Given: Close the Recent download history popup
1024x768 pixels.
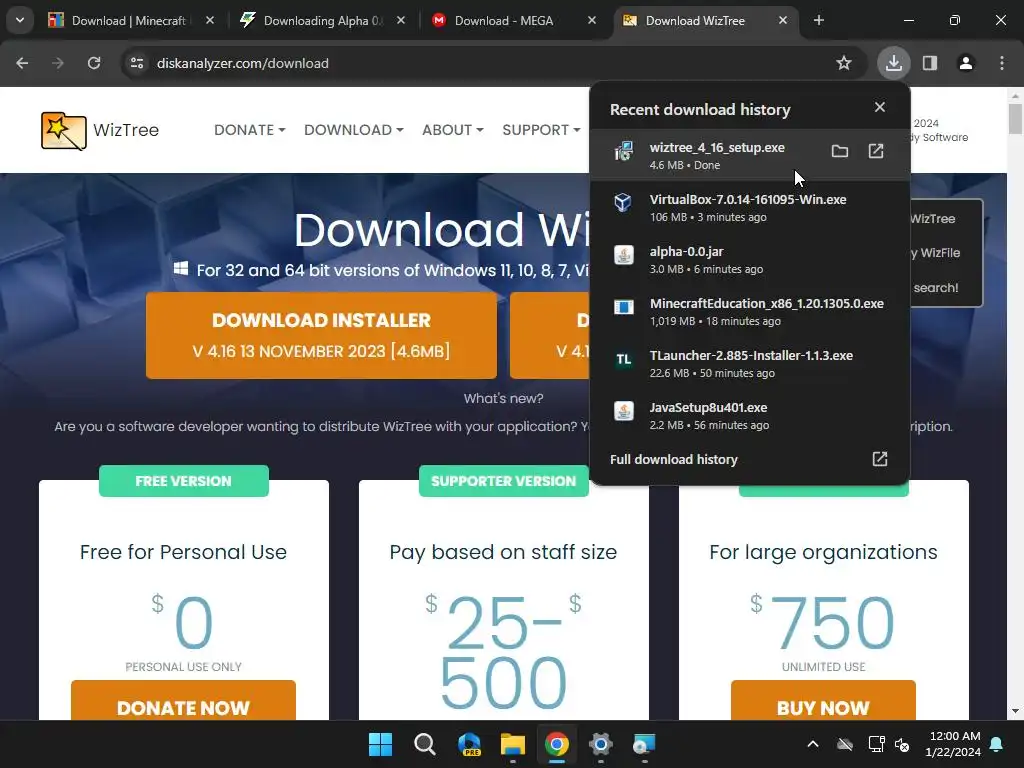Looking at the screenshot, I should (880, 107).
